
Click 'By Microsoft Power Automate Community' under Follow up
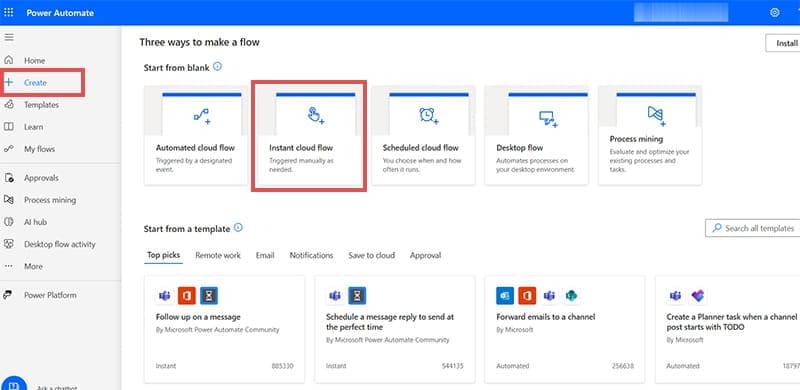218,330
